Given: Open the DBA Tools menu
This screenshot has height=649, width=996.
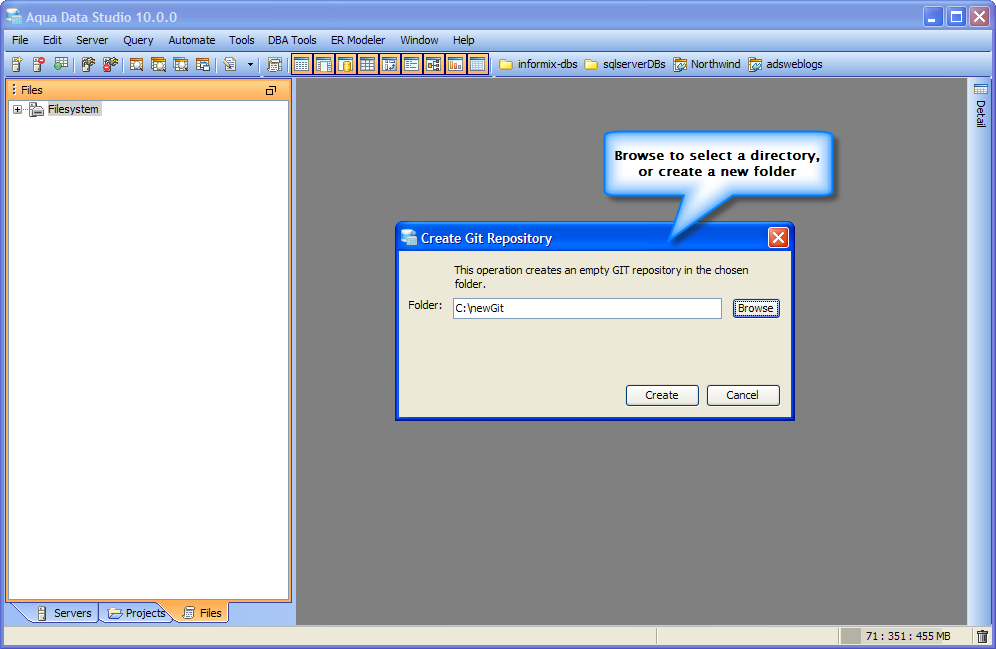Looking at the screenshot, I should (292, 40).
